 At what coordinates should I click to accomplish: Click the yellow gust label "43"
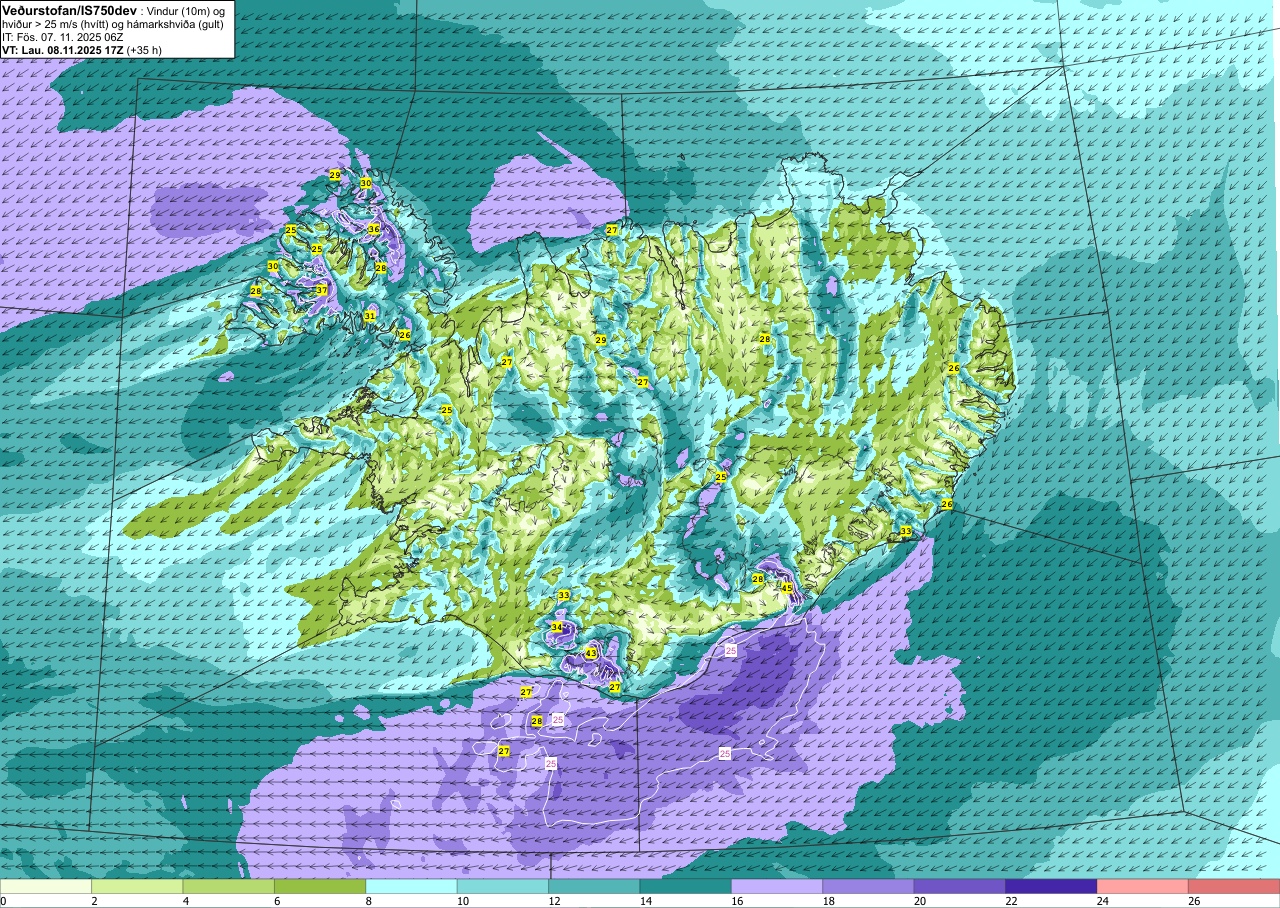[x=591, y=653]
